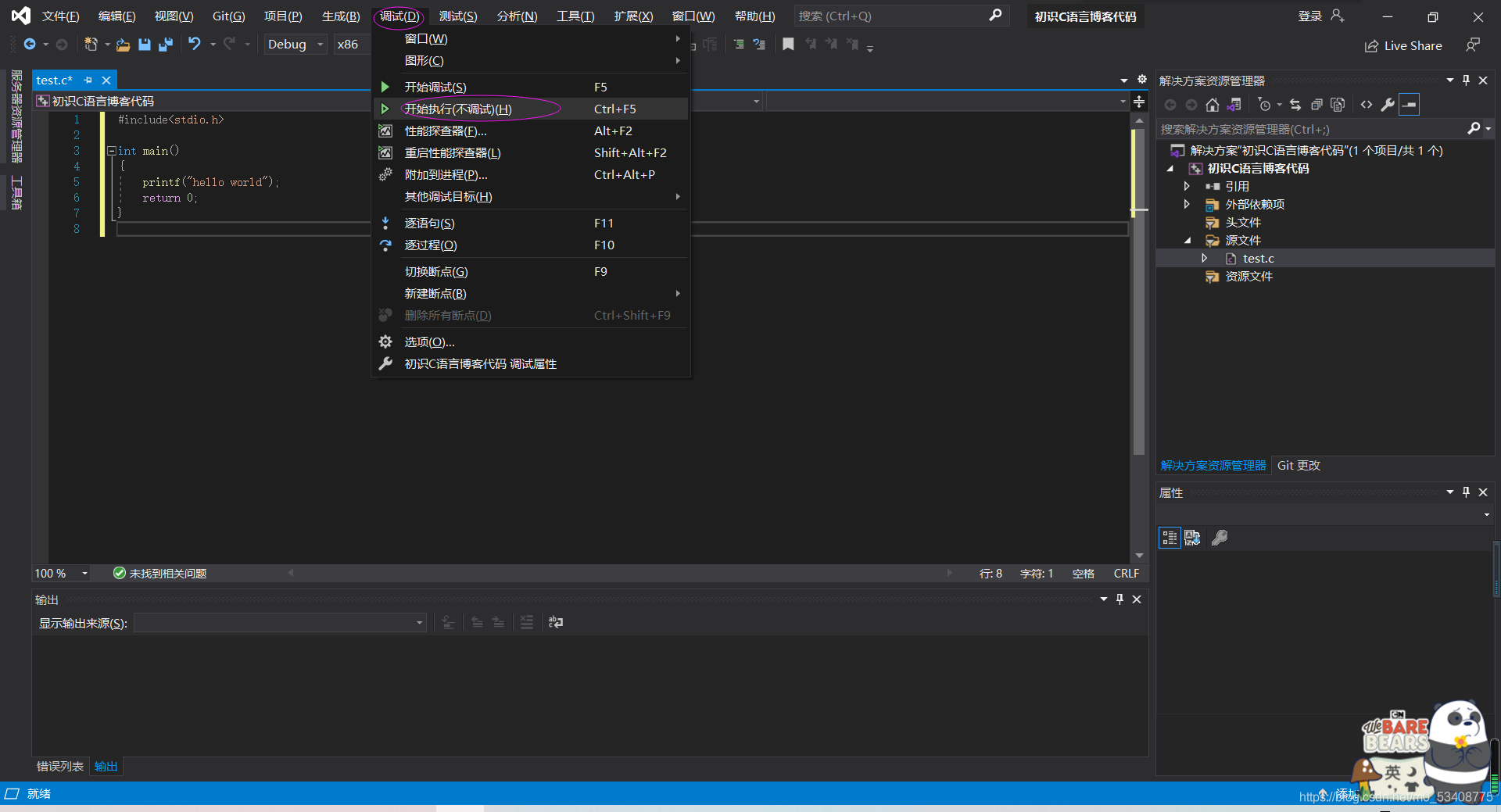Pin toggle for Properties (属性) panel
This screenshot has height=812, width=1501.
point(1466,492)
